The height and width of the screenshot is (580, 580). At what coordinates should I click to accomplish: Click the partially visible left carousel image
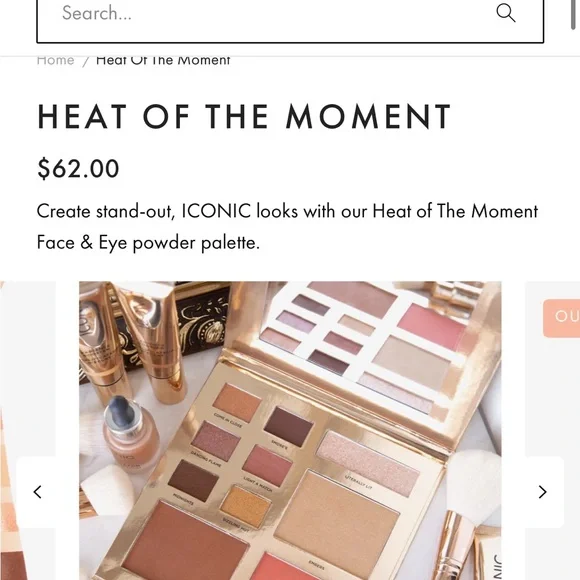(x=28, y=431)
